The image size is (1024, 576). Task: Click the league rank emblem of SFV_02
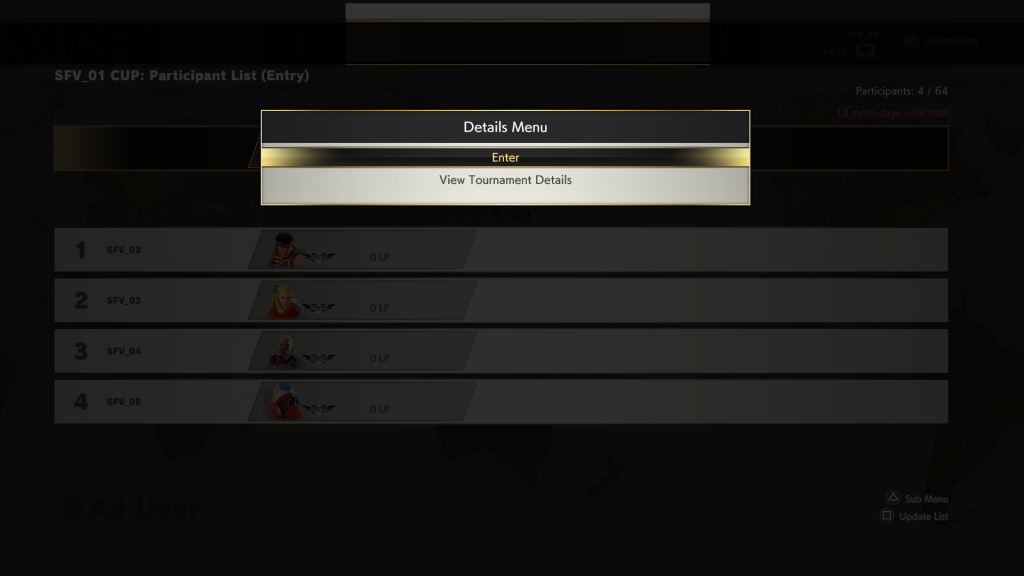pos(319,257)
